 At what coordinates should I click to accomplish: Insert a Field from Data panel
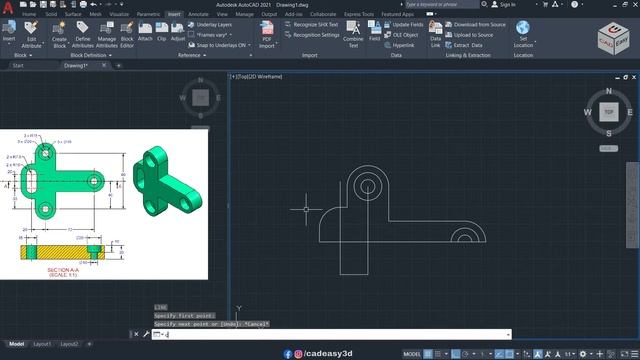(374, 31)
